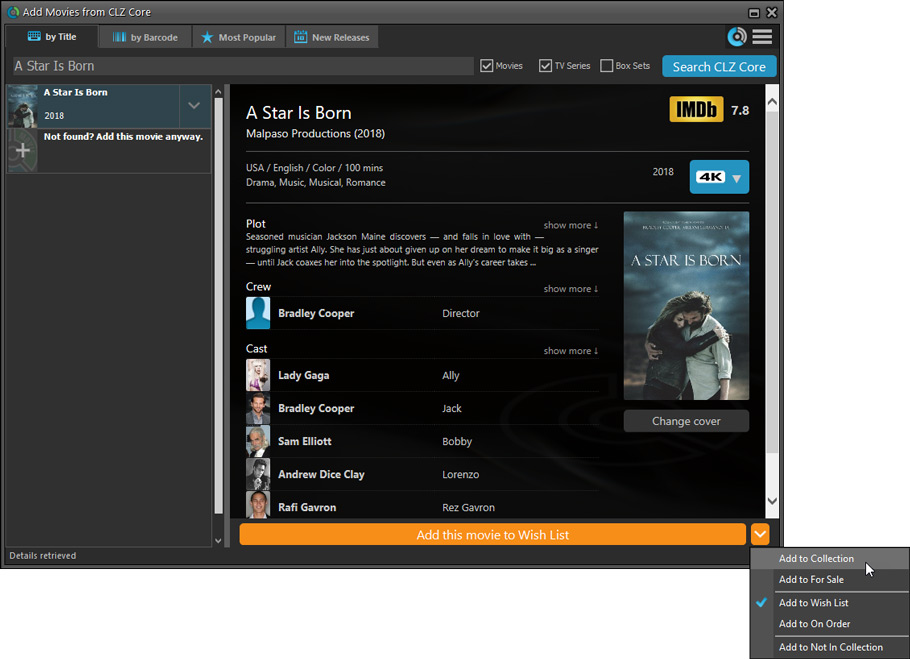The height and width of the screenshot is (659, 910).
Task: Click Lady Gaga cast photo
Action: click(258, 375)
